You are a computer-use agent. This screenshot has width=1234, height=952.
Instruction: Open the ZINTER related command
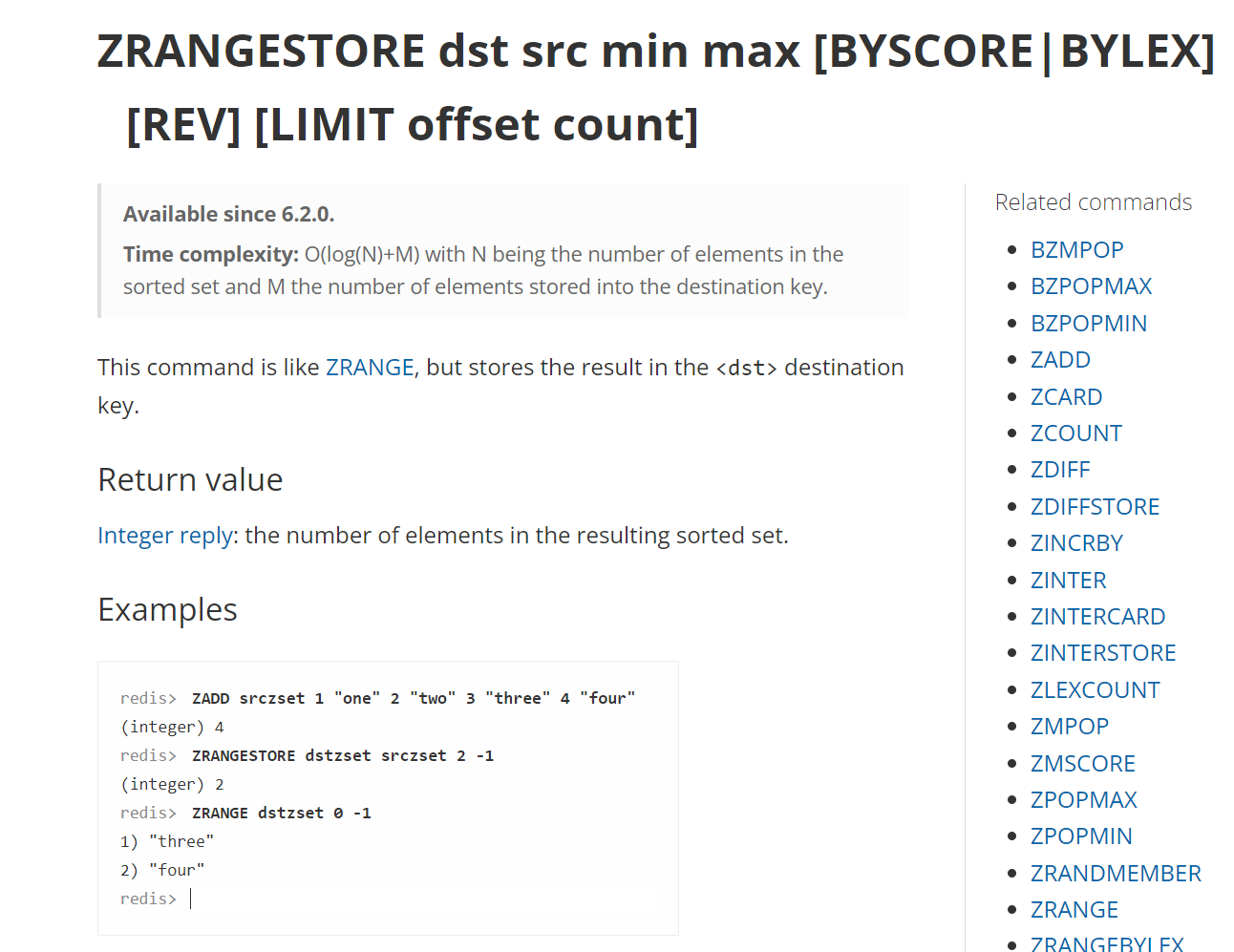[1068, 580]
